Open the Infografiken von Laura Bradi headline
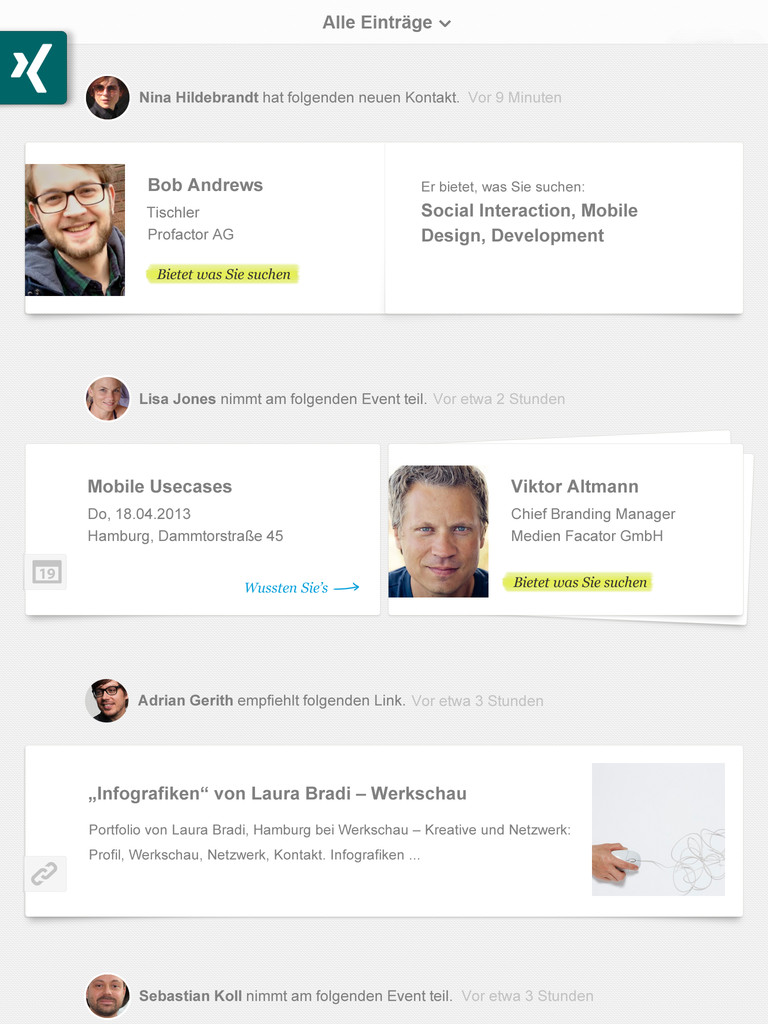The width and height of the screenshot is (768, 1024). (277, 794)
